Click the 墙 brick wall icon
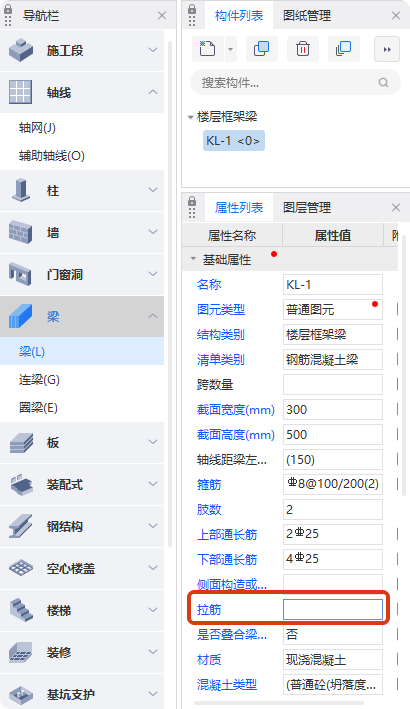This screenshot has height=709, width=410. point(21,232)
